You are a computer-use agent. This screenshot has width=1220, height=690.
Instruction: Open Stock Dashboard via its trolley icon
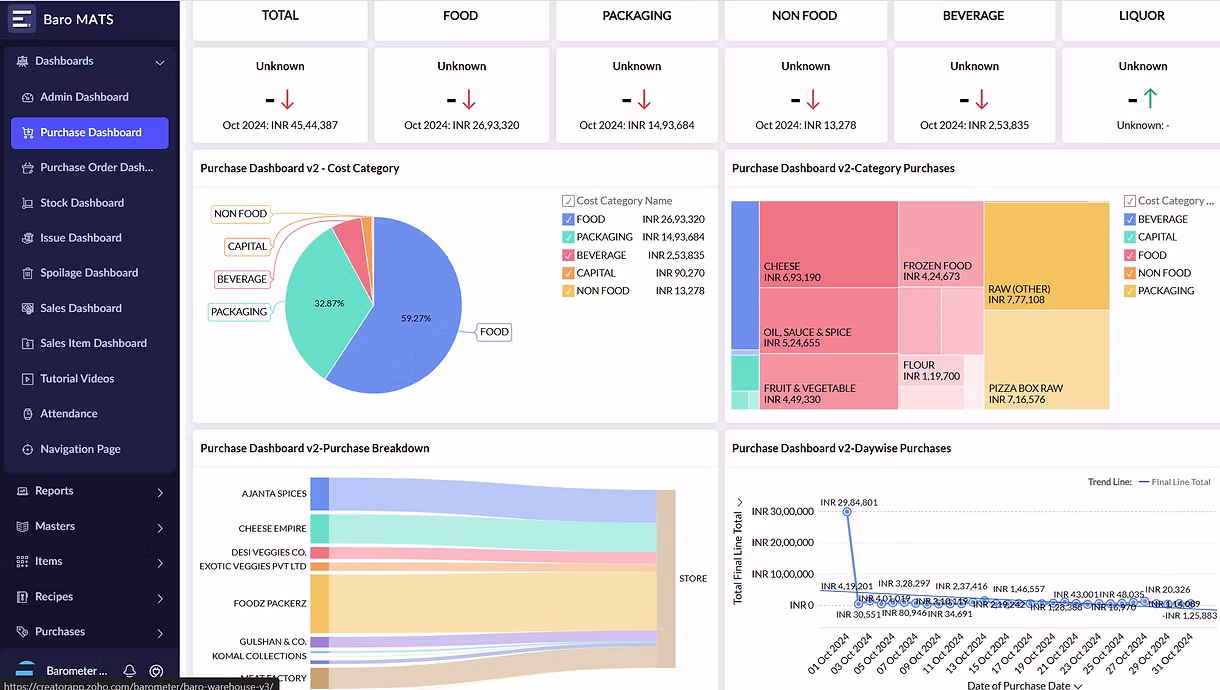[x=27, y=203]
